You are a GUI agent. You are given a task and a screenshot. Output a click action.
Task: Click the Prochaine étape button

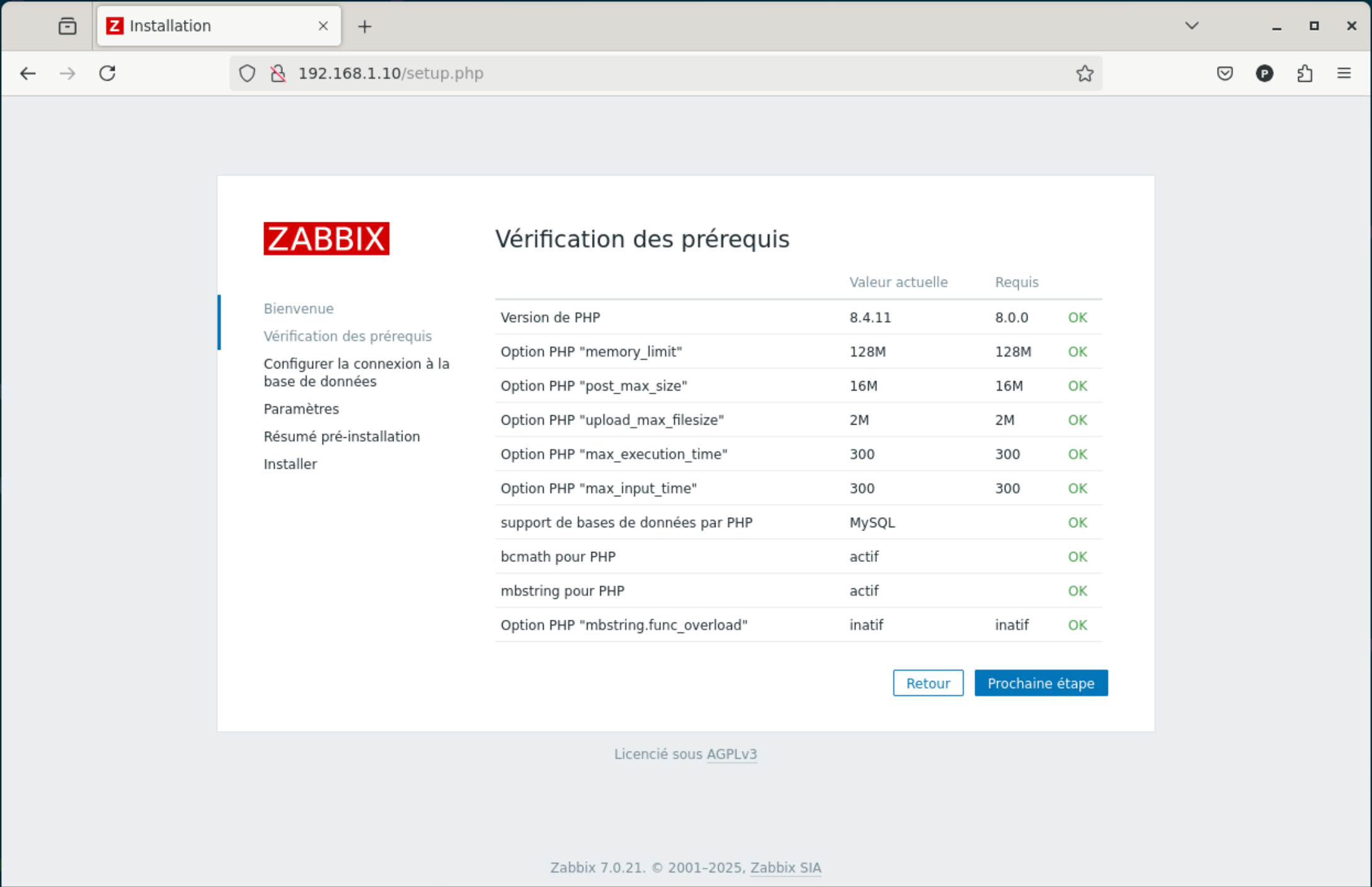pos(1041,683)
